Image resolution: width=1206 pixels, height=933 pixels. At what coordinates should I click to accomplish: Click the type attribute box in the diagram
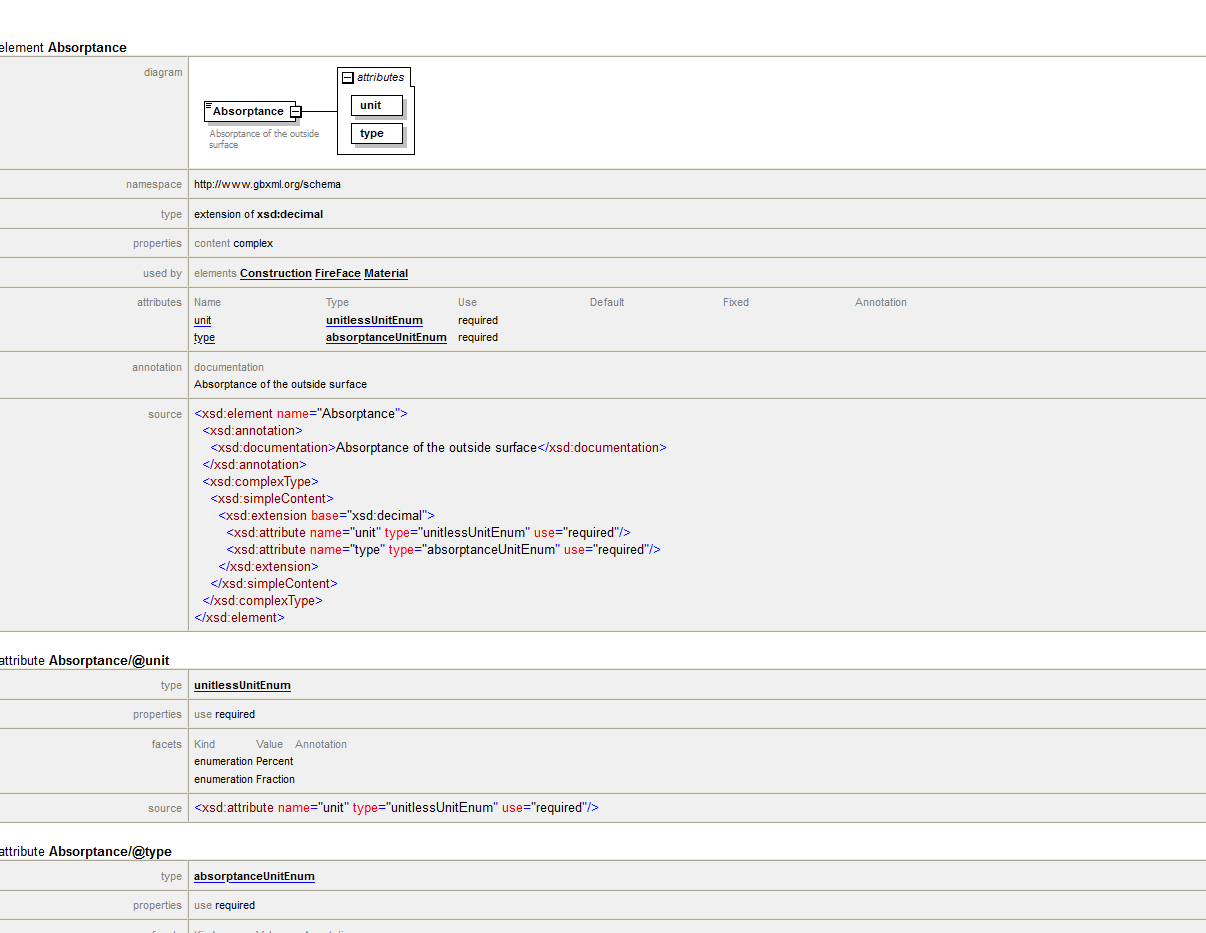377,133
